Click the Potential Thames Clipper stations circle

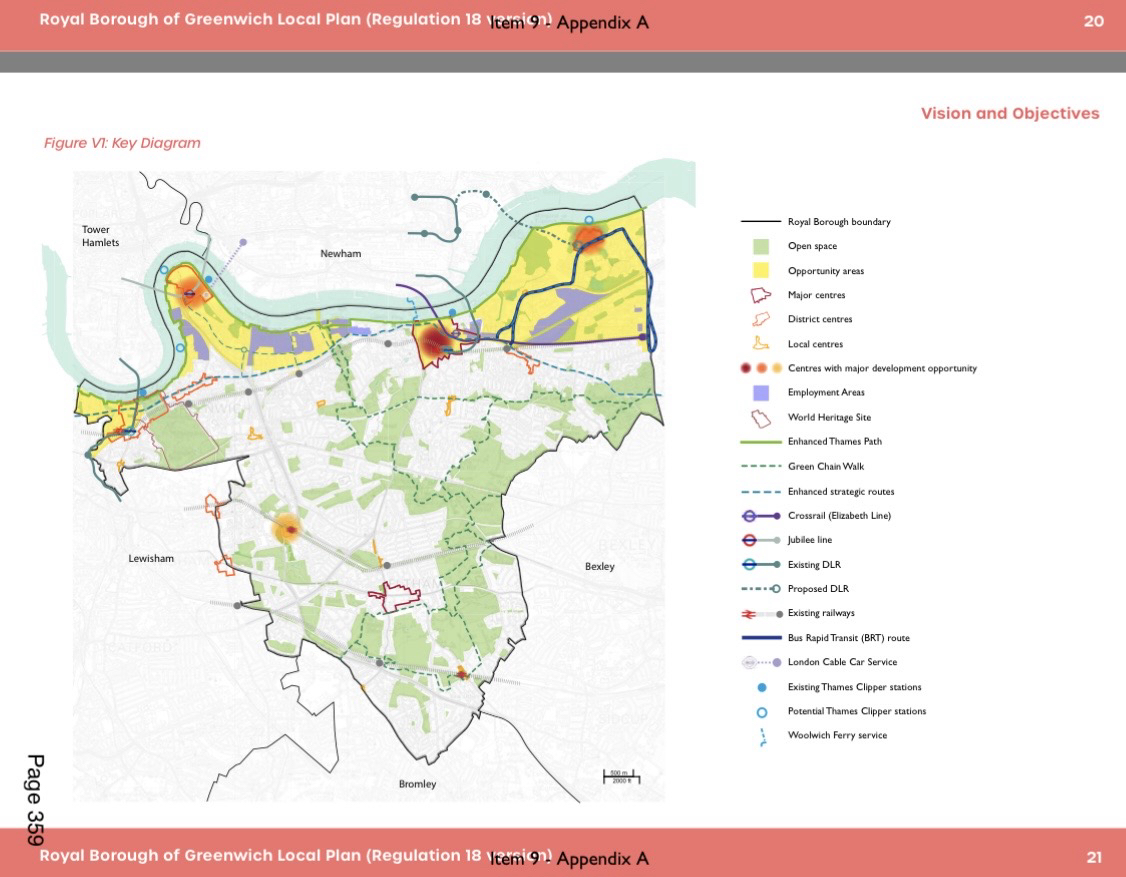761,711
